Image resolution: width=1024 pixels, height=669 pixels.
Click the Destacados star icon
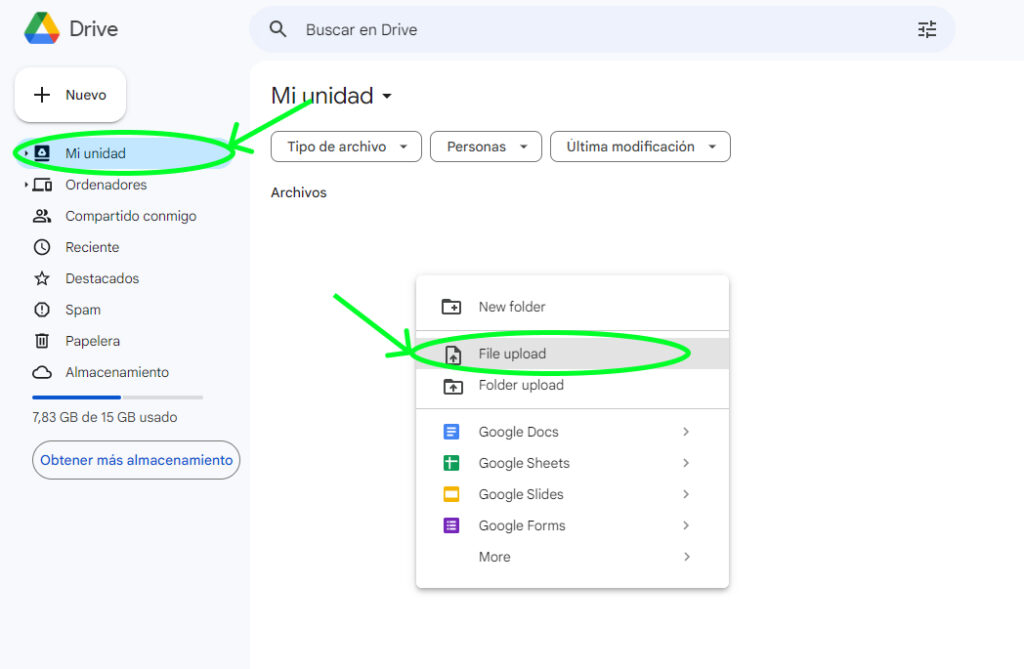[x=42, y=278]
